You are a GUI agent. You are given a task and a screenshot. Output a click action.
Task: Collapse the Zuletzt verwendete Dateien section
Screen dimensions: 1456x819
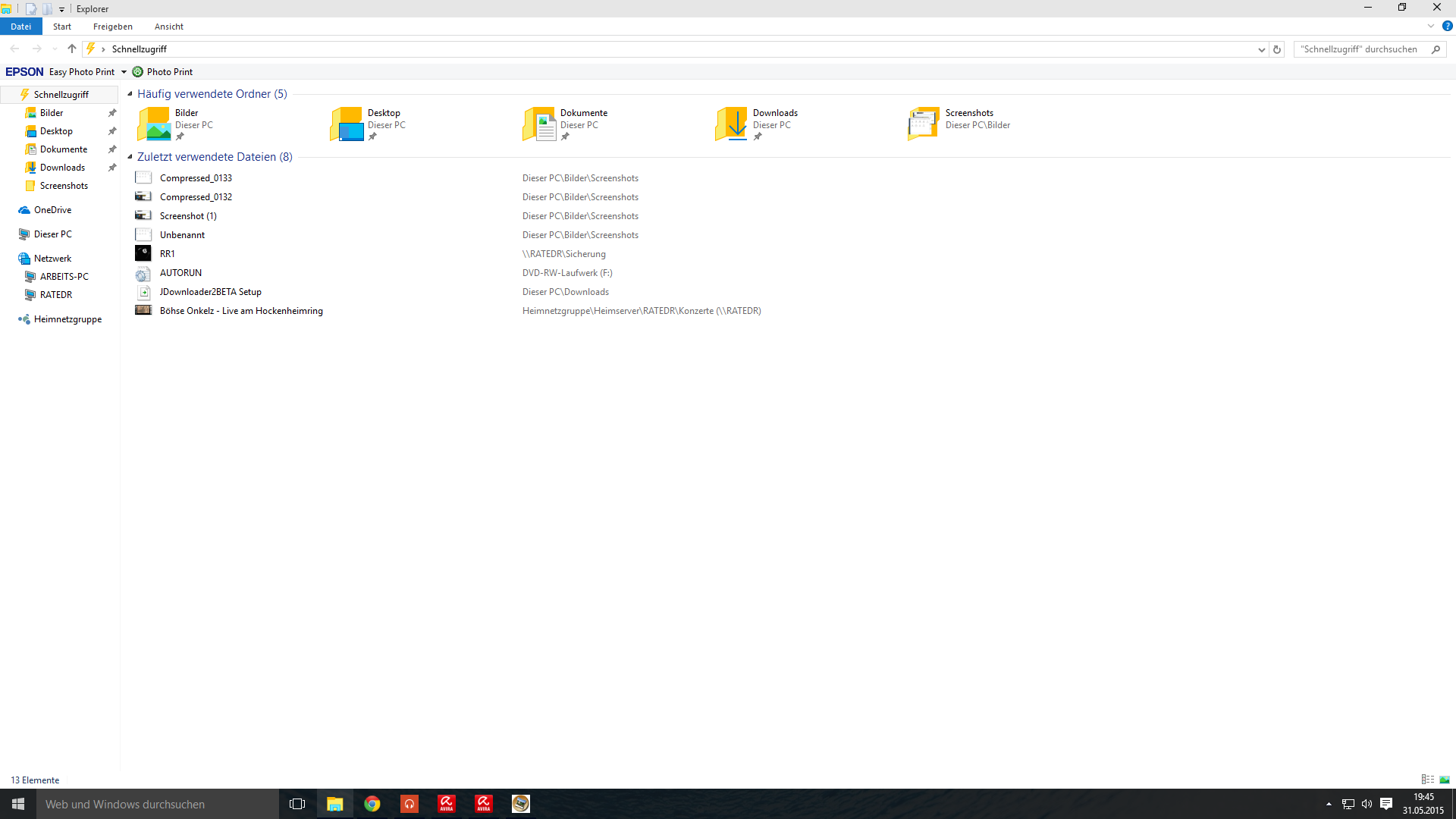[130, 157]
